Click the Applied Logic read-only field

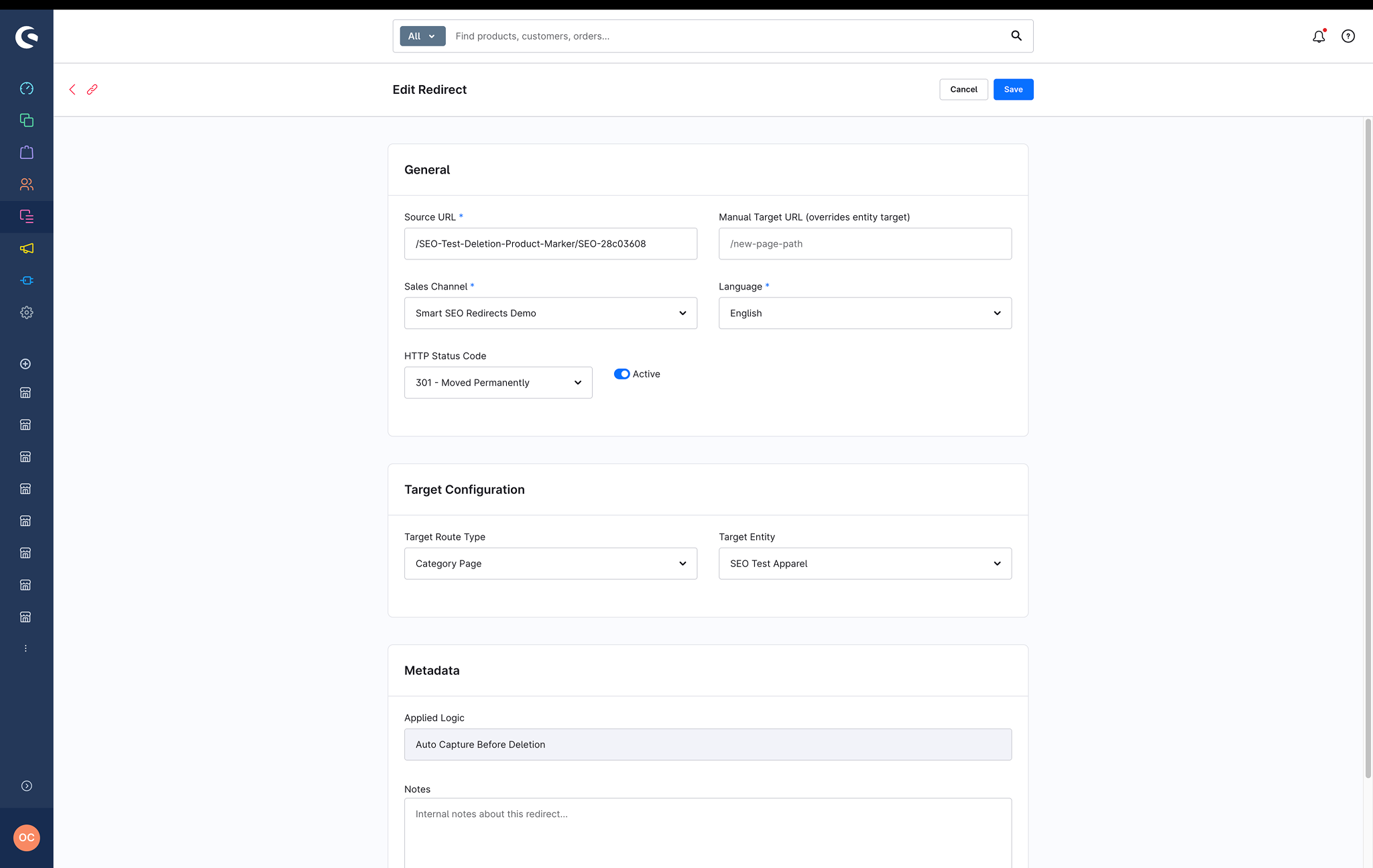tap(708, 745)
